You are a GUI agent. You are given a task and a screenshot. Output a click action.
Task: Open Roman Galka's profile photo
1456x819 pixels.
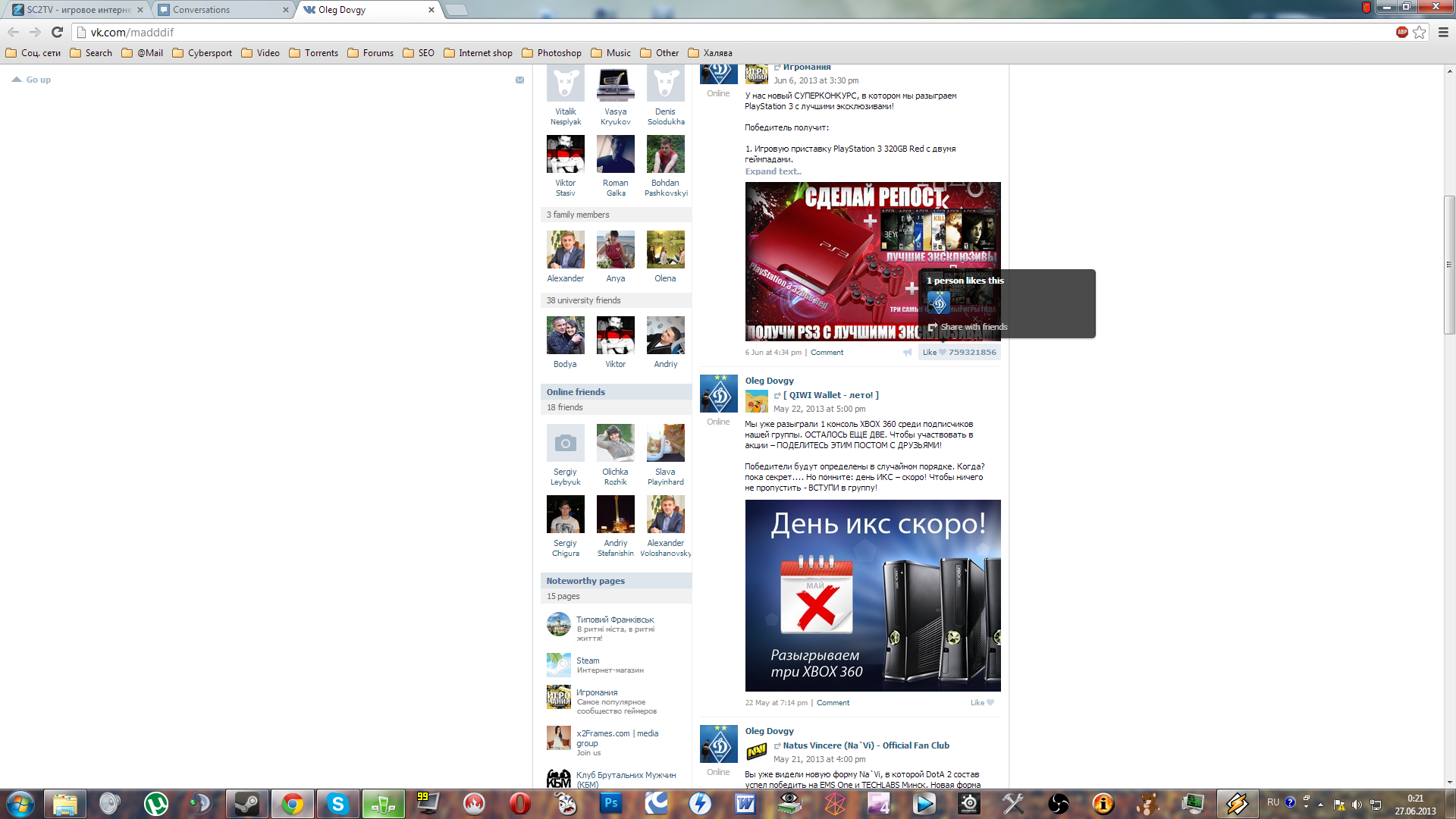click(615, 154)
